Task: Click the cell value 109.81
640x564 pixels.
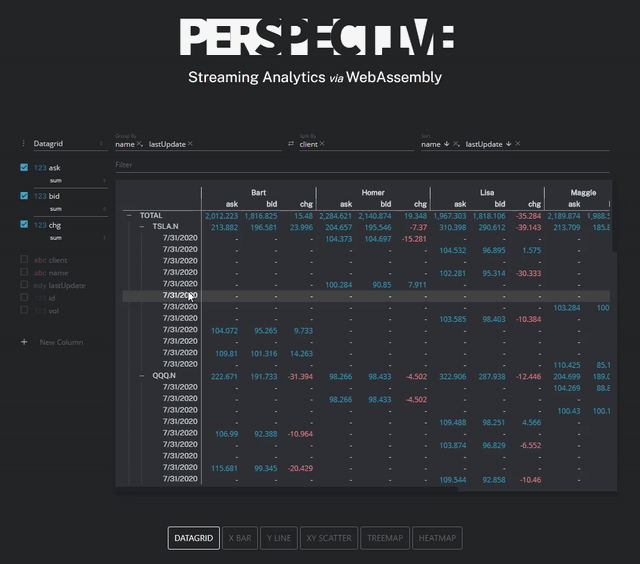Action: tap(226, 353)
